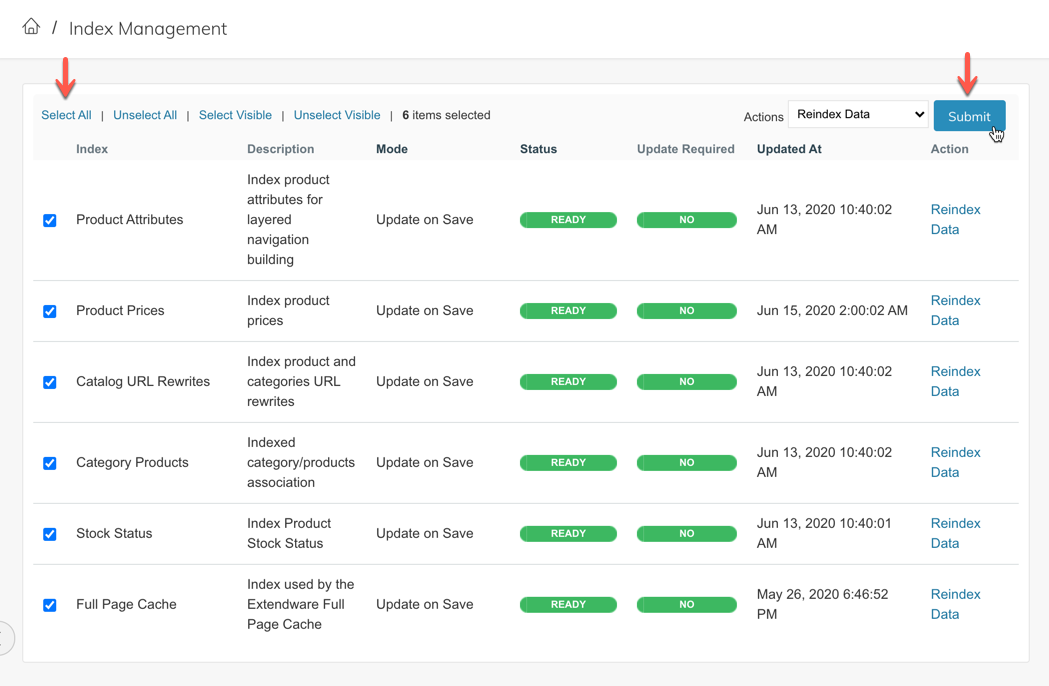Uncheck the Product Attributes checkbox

click(50, 220)
